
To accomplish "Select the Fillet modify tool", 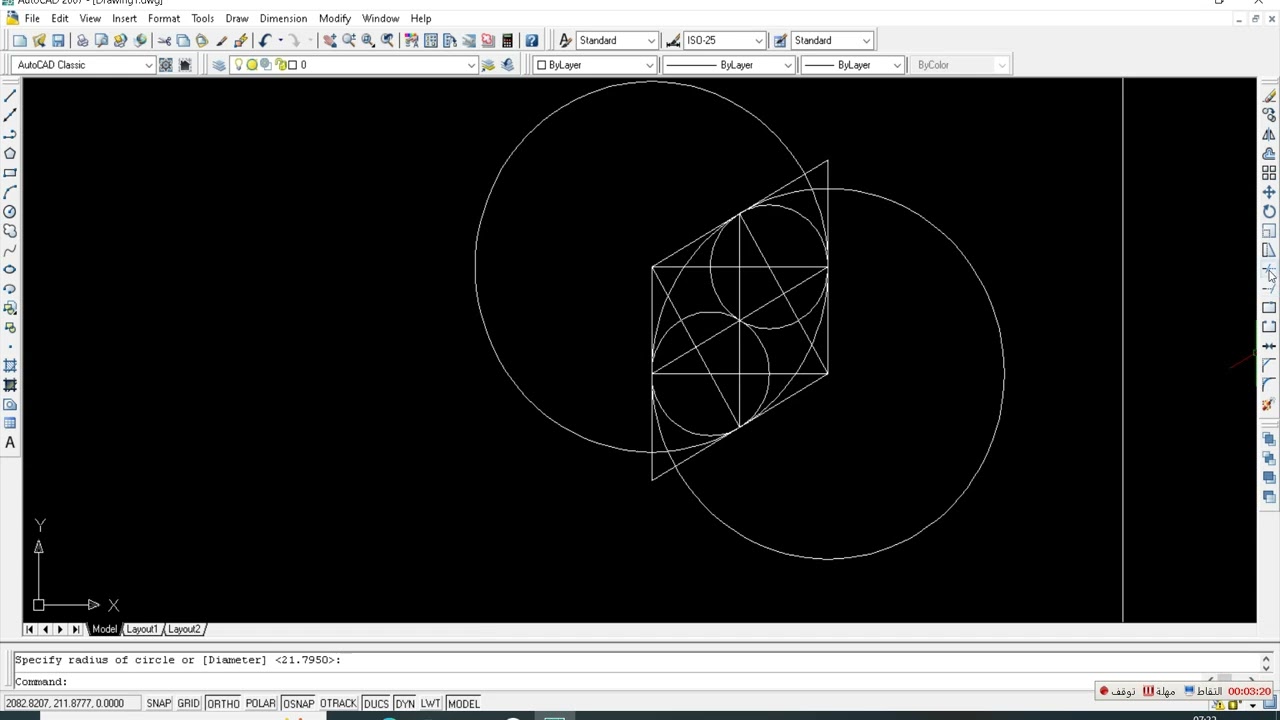I will 1269,385.
